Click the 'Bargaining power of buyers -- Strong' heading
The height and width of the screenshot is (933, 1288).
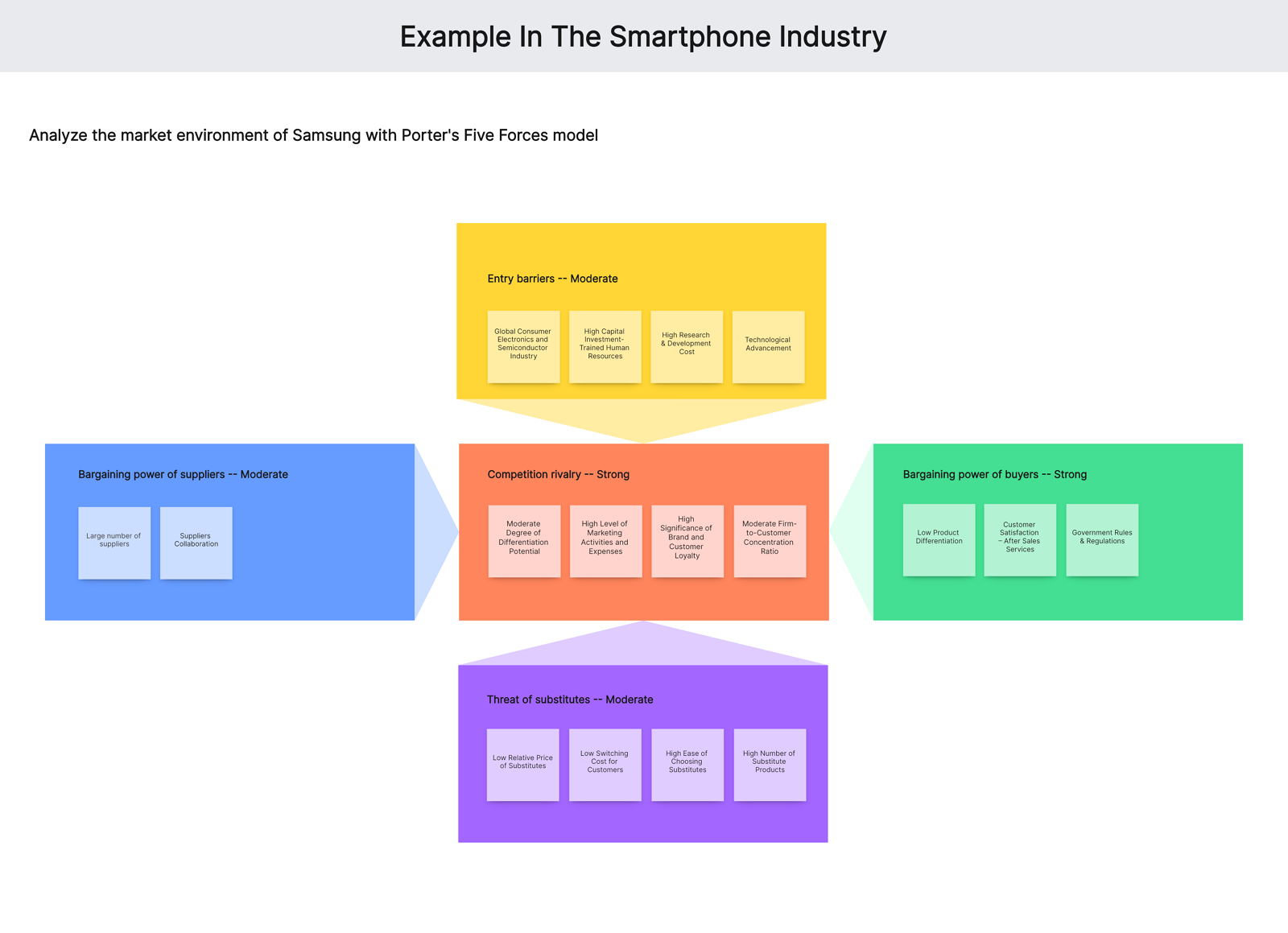pos(994,474)
